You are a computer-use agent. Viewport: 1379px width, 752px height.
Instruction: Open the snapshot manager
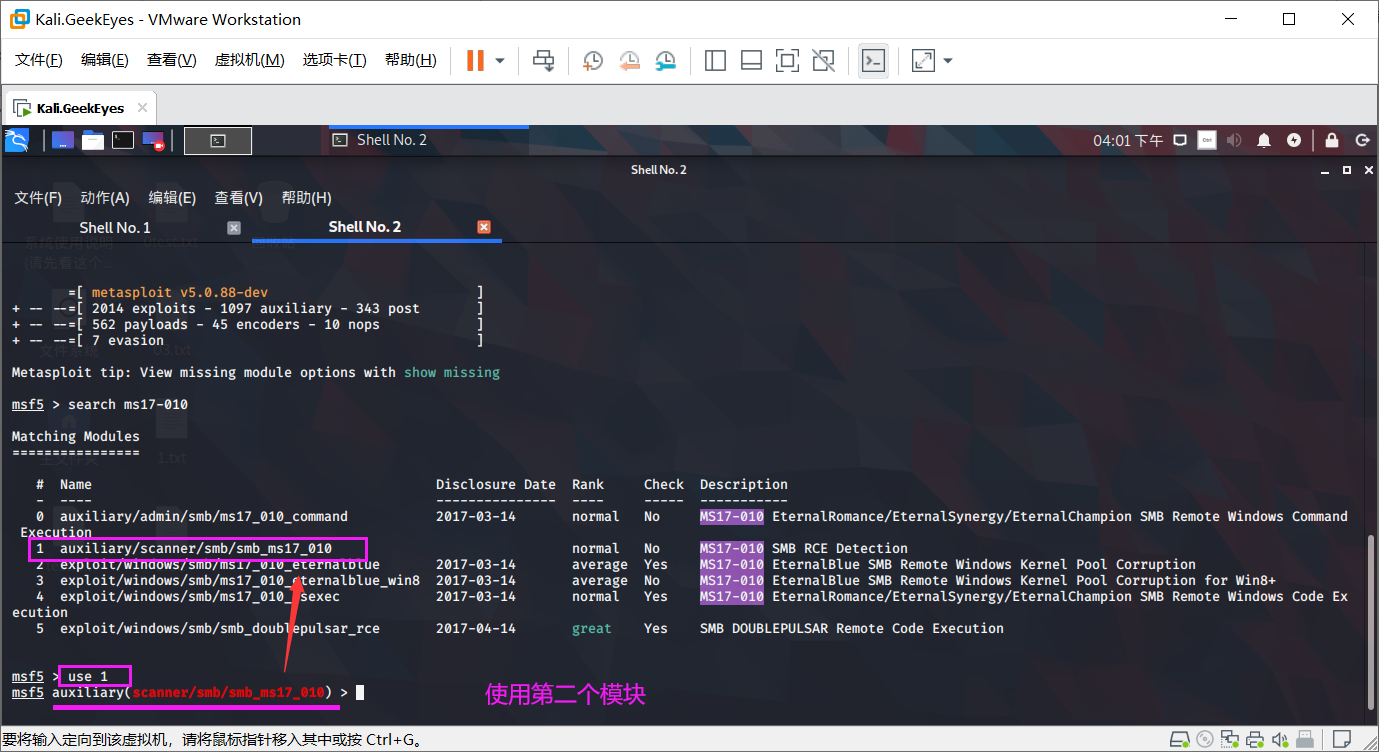(665, 61)
